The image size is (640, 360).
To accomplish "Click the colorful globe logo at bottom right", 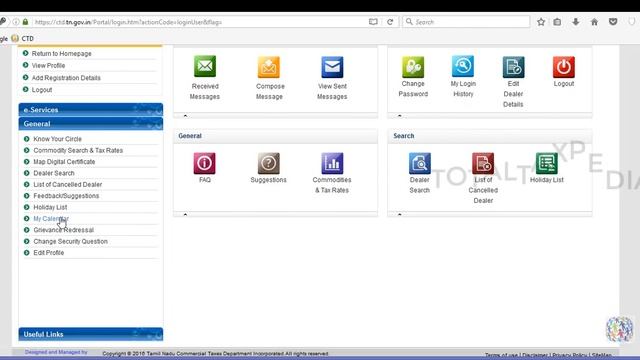I will pyautogui.click(x=619, y=329).
